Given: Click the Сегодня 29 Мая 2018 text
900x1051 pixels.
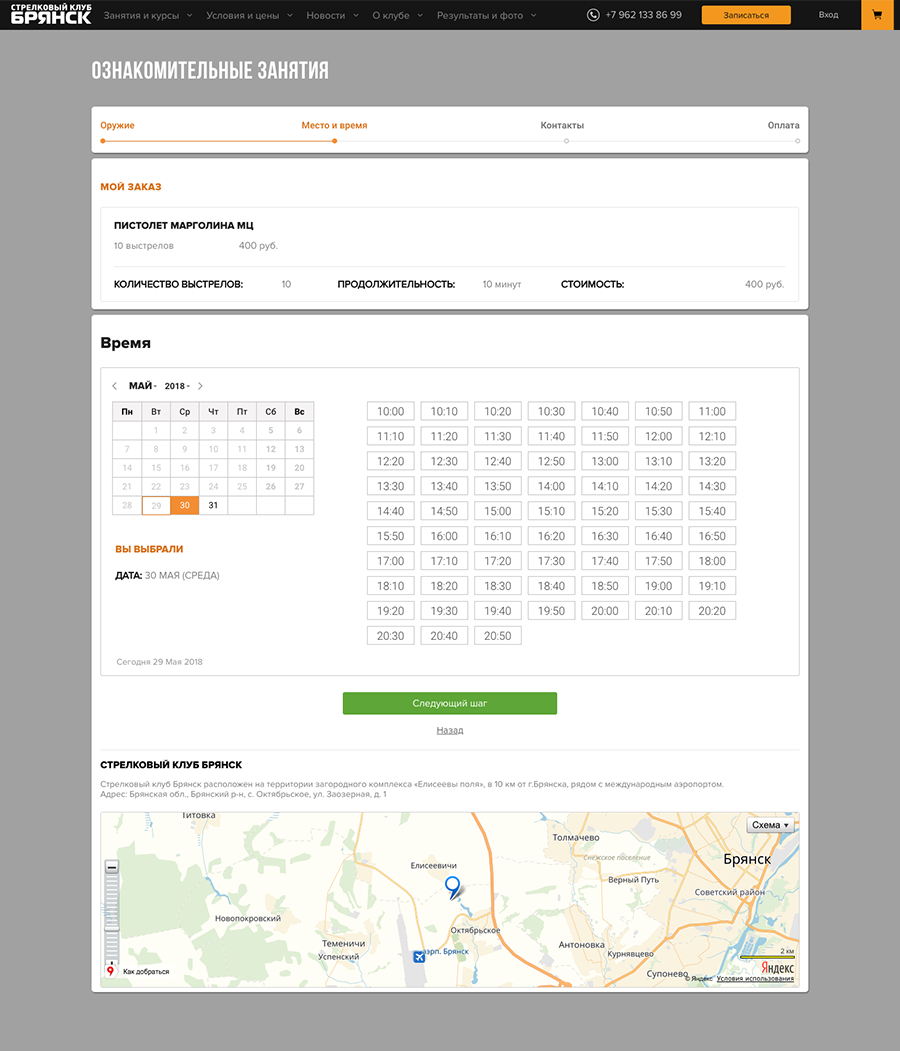Looking at the screenshot, I should coord(159,662).
